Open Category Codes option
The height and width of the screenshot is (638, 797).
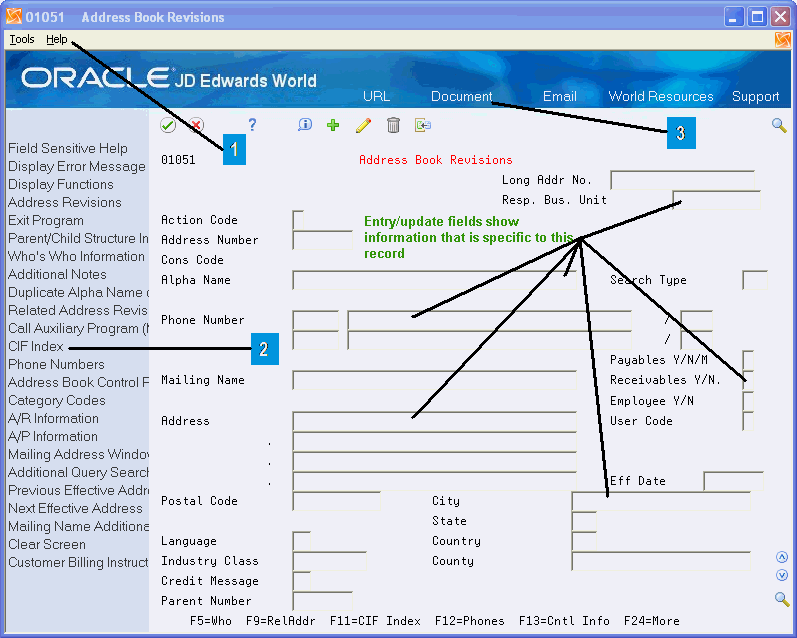click(56, 401)
